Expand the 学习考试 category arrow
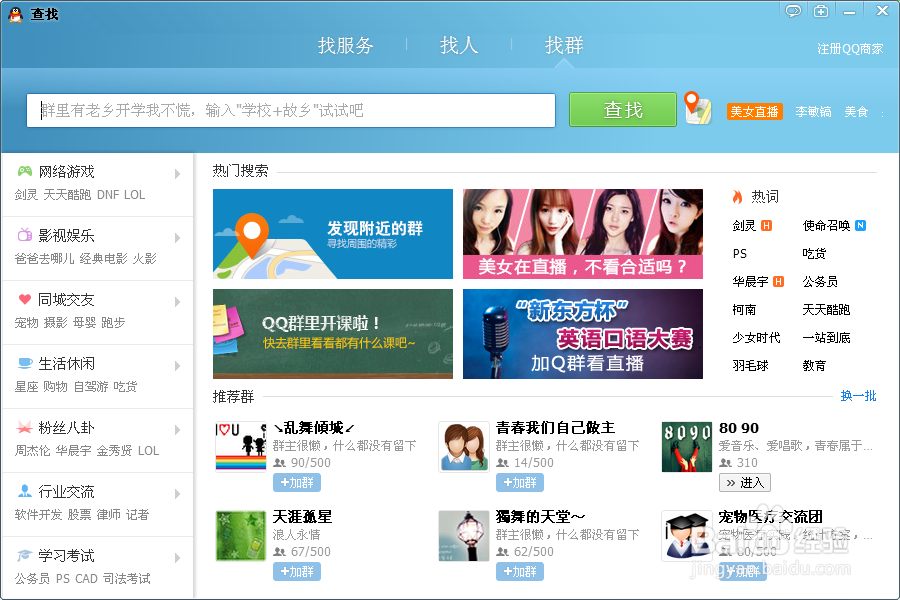 coord(177,558)
